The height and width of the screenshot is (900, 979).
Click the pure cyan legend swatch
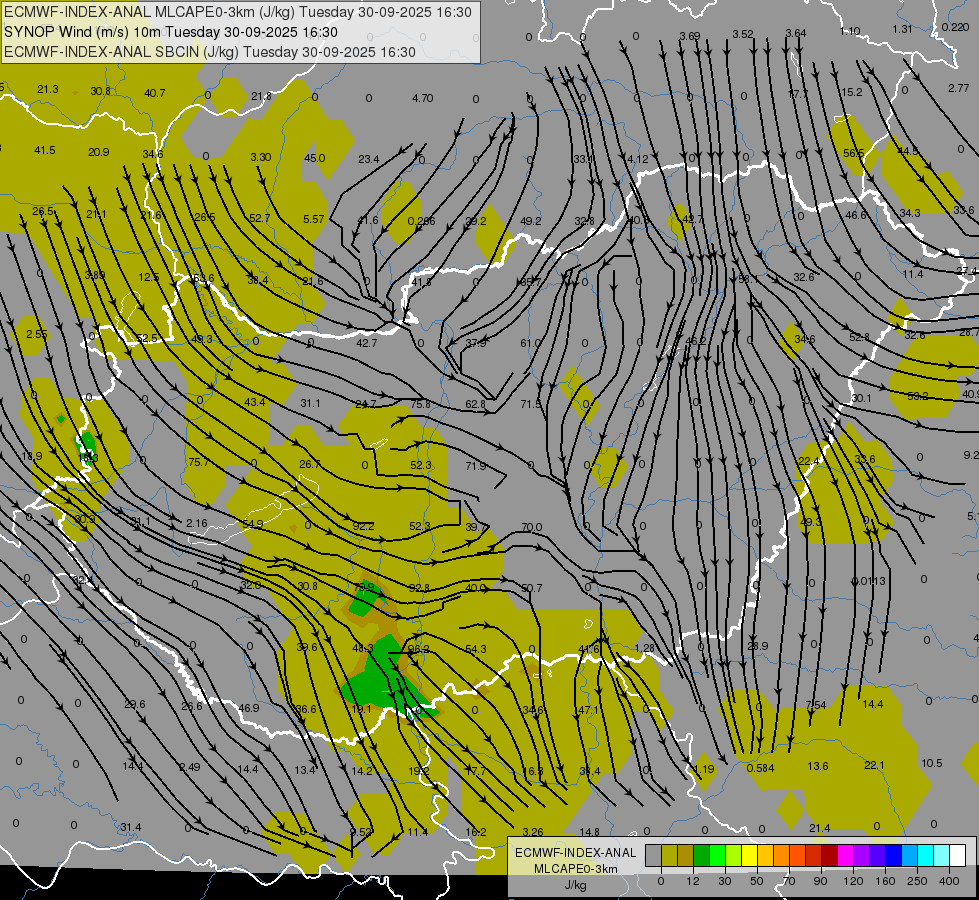[x=926, y=855]
